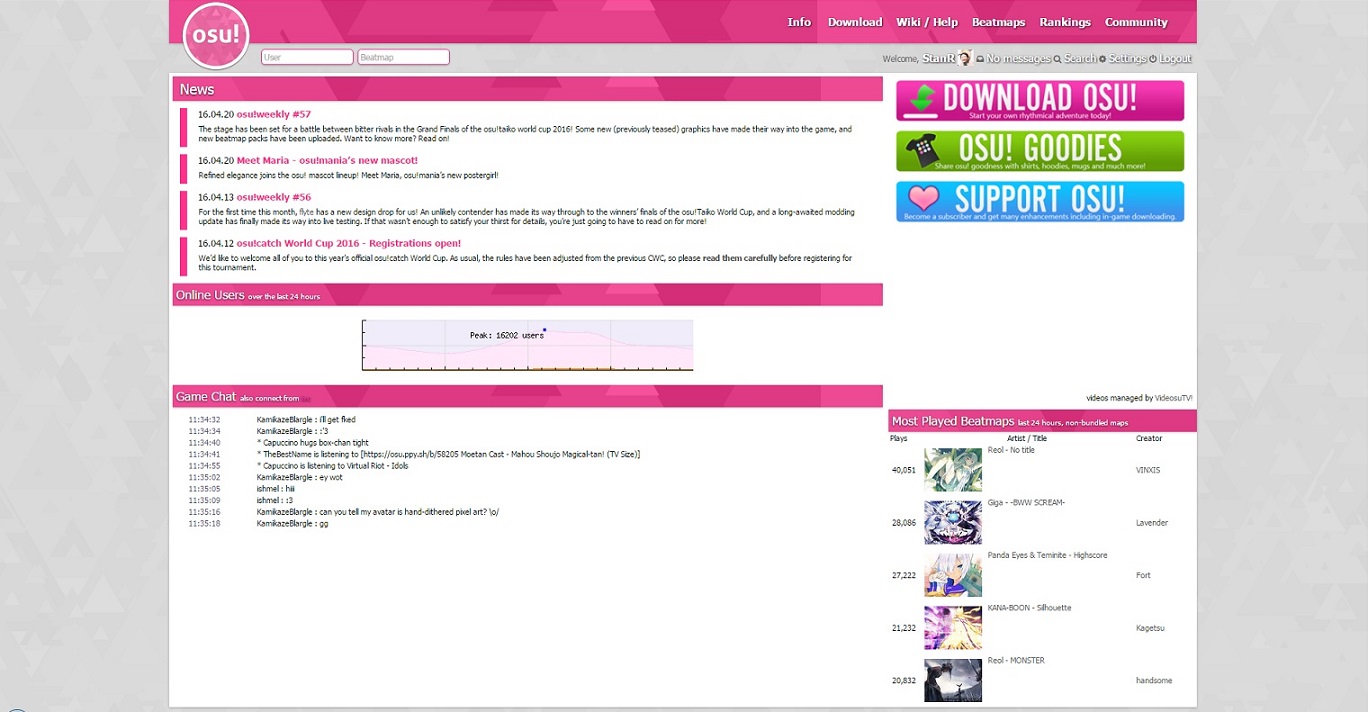Open inbox via the No messages envelope icon
This screenshot has width=1368, height=712.
[x=981, y=58]
